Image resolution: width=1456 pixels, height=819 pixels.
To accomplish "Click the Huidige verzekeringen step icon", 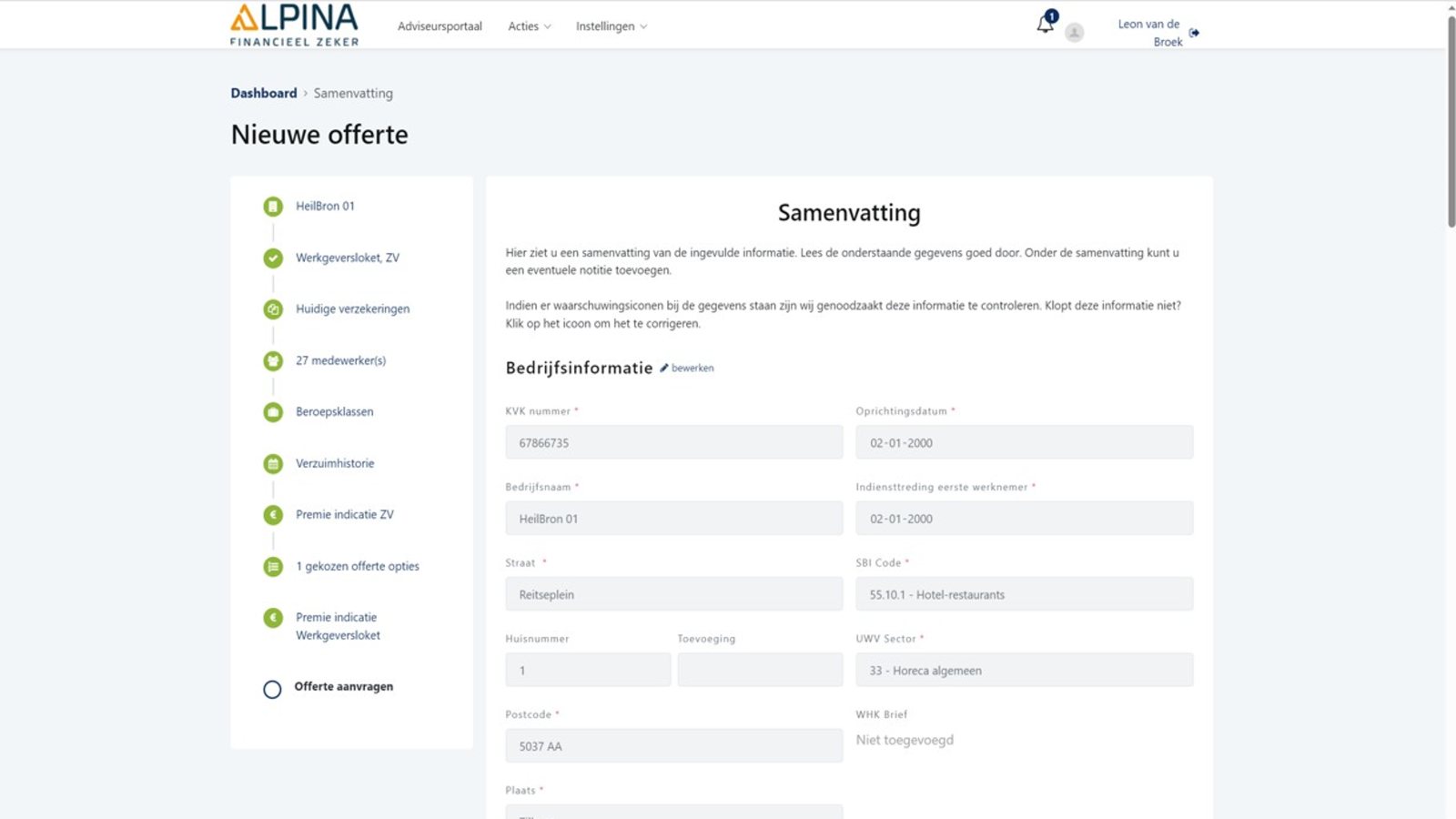I will pyautogui.click(x=273, y=309).
